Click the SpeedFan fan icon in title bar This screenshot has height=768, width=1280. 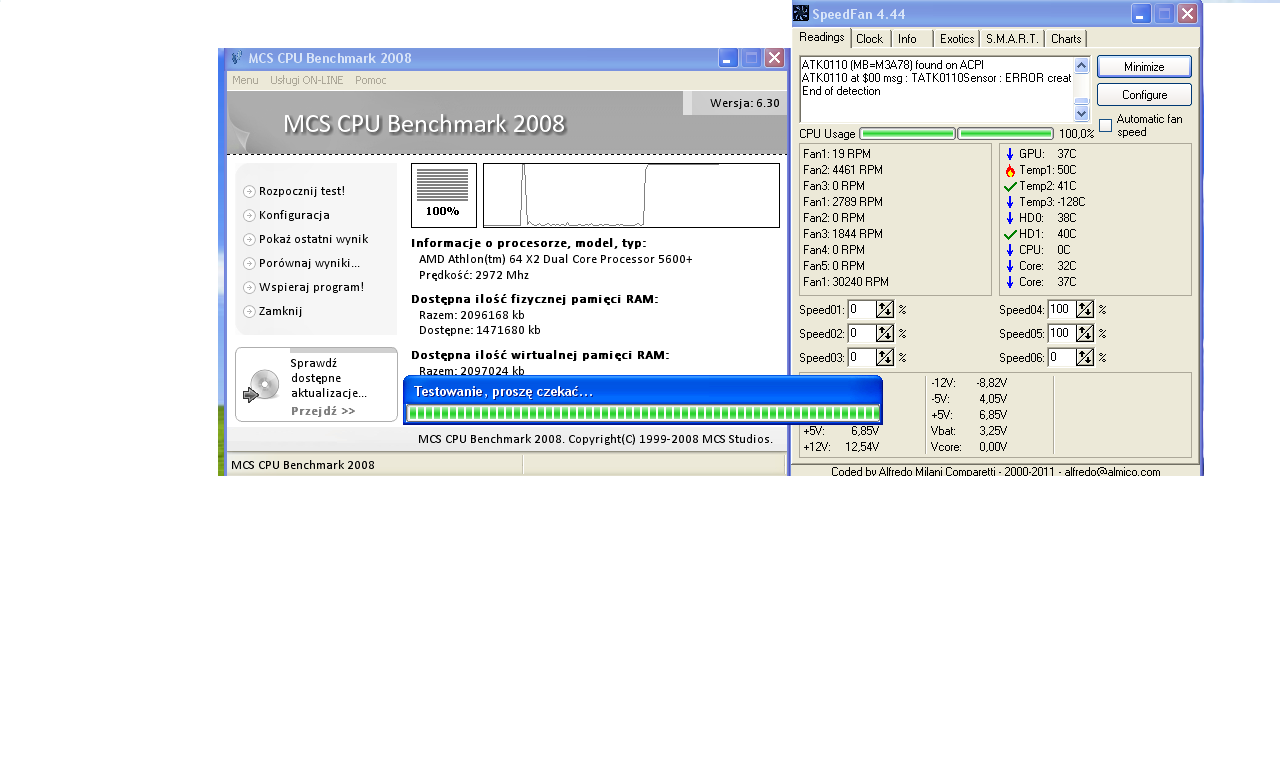tap(801, 13)
